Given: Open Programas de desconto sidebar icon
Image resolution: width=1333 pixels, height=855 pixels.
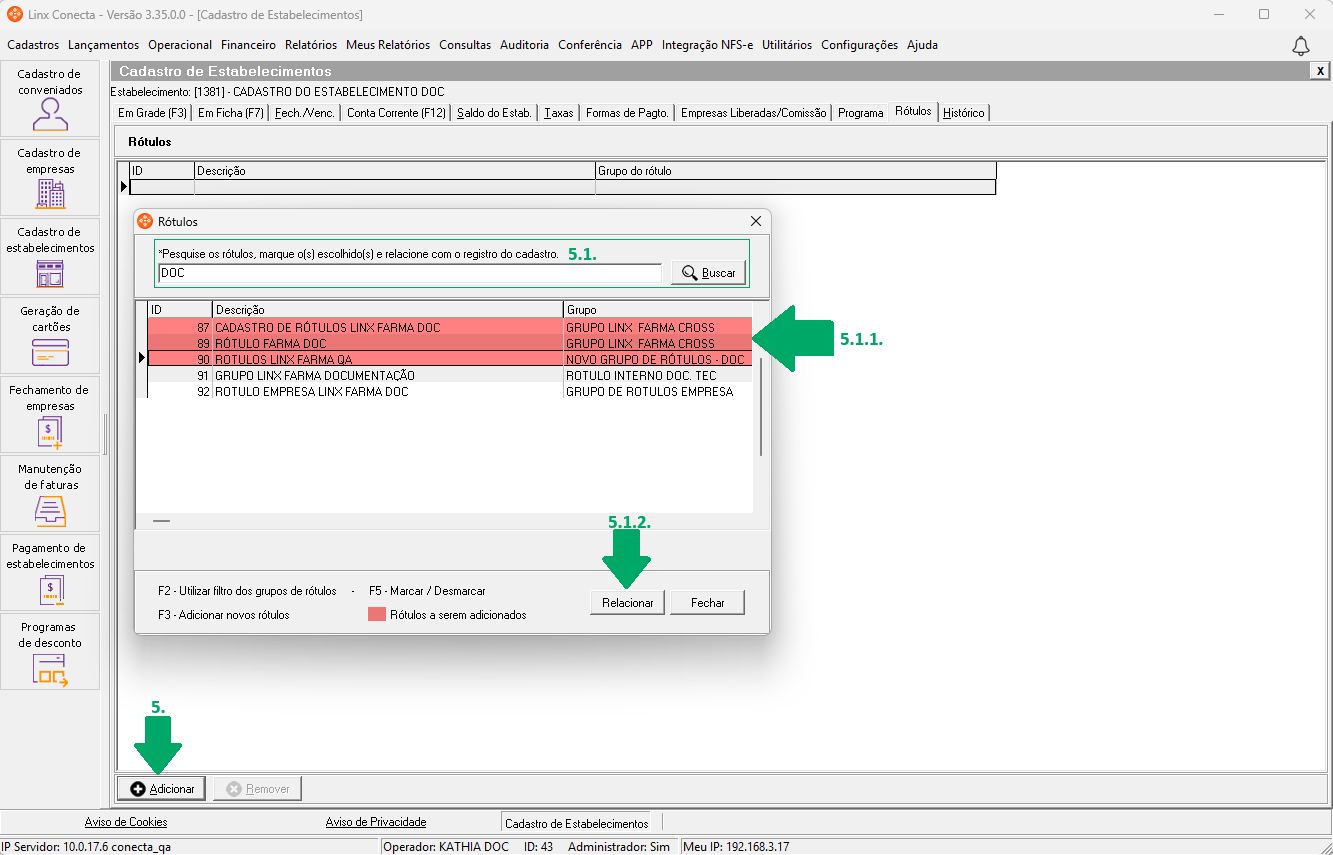Looking at the screenshot, I should point(50,652).
